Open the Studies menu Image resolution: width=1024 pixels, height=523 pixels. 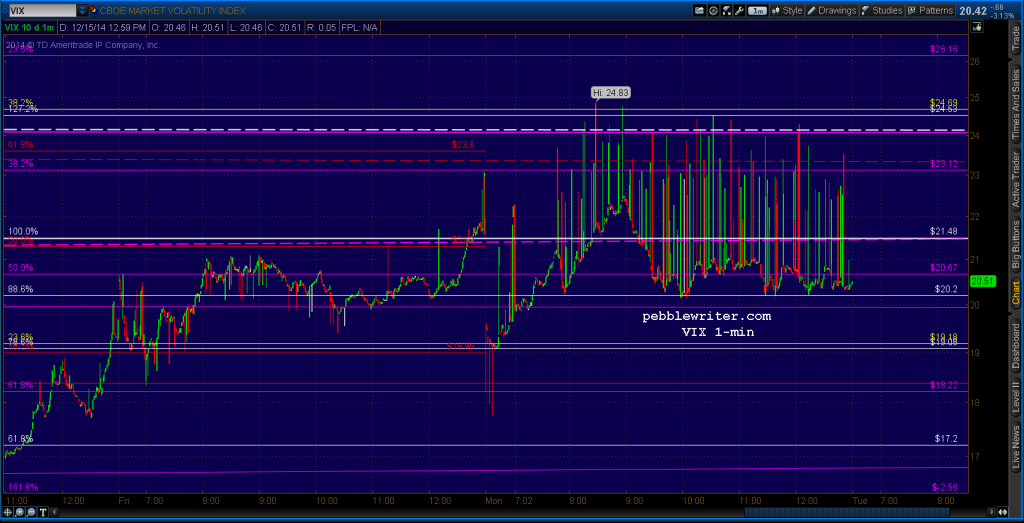pos(882,10)
